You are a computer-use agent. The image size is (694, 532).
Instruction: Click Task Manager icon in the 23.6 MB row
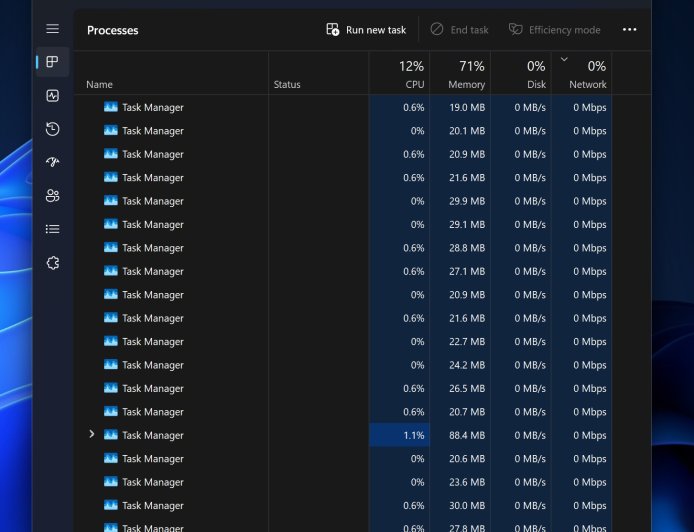click(x=111, y=482)
